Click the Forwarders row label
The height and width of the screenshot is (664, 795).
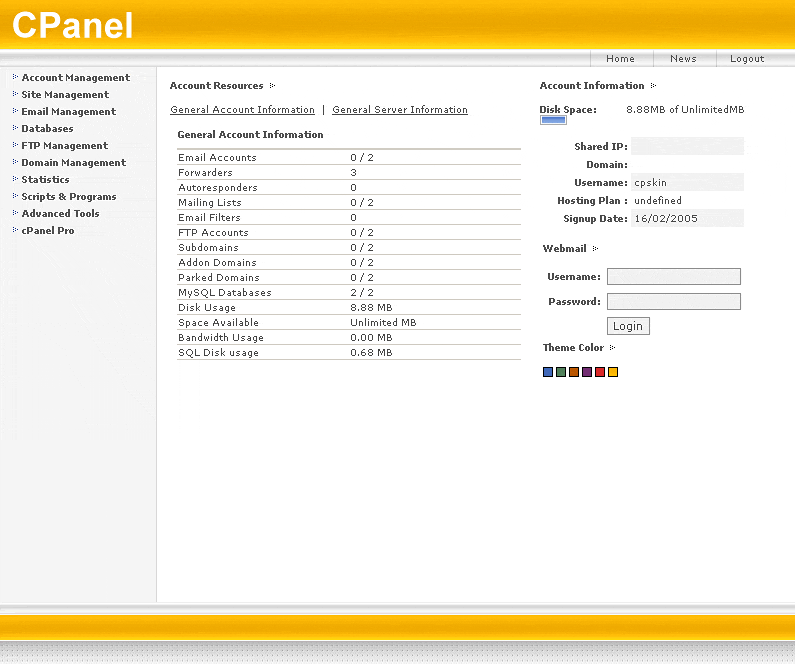point(205,173)
